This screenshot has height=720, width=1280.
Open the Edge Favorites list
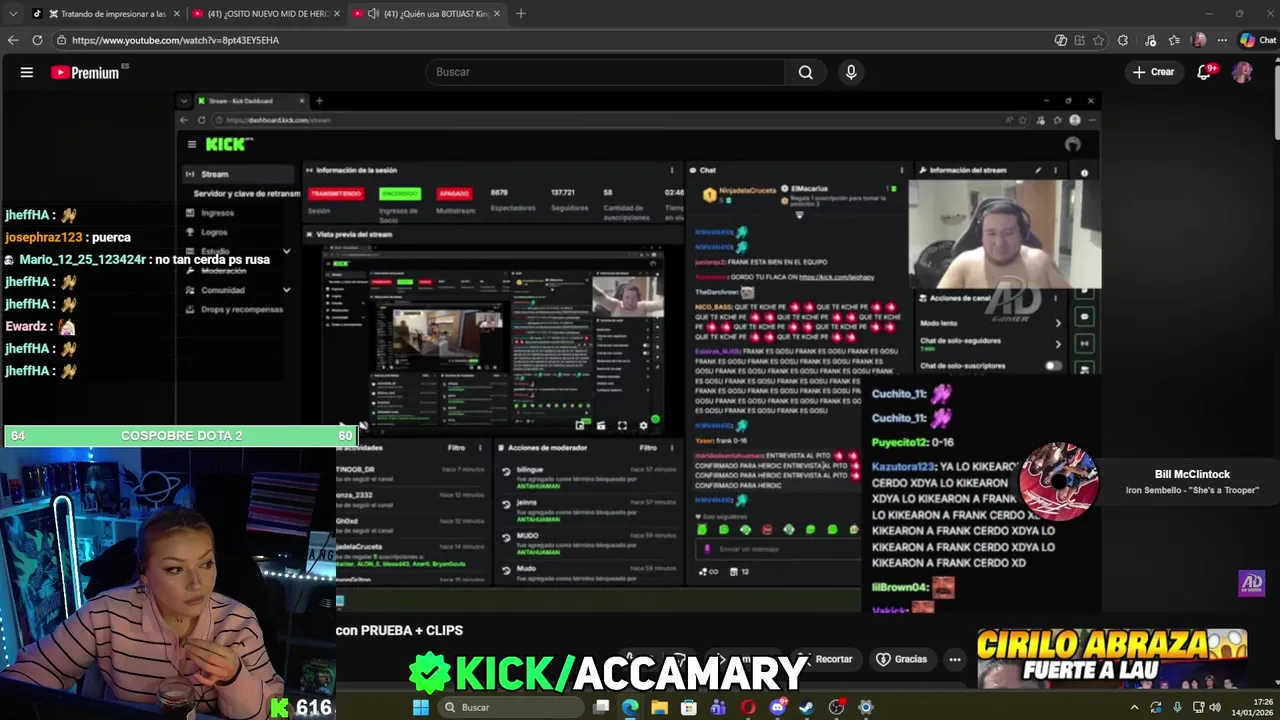pyautogui.click(x=1173, y=40)
